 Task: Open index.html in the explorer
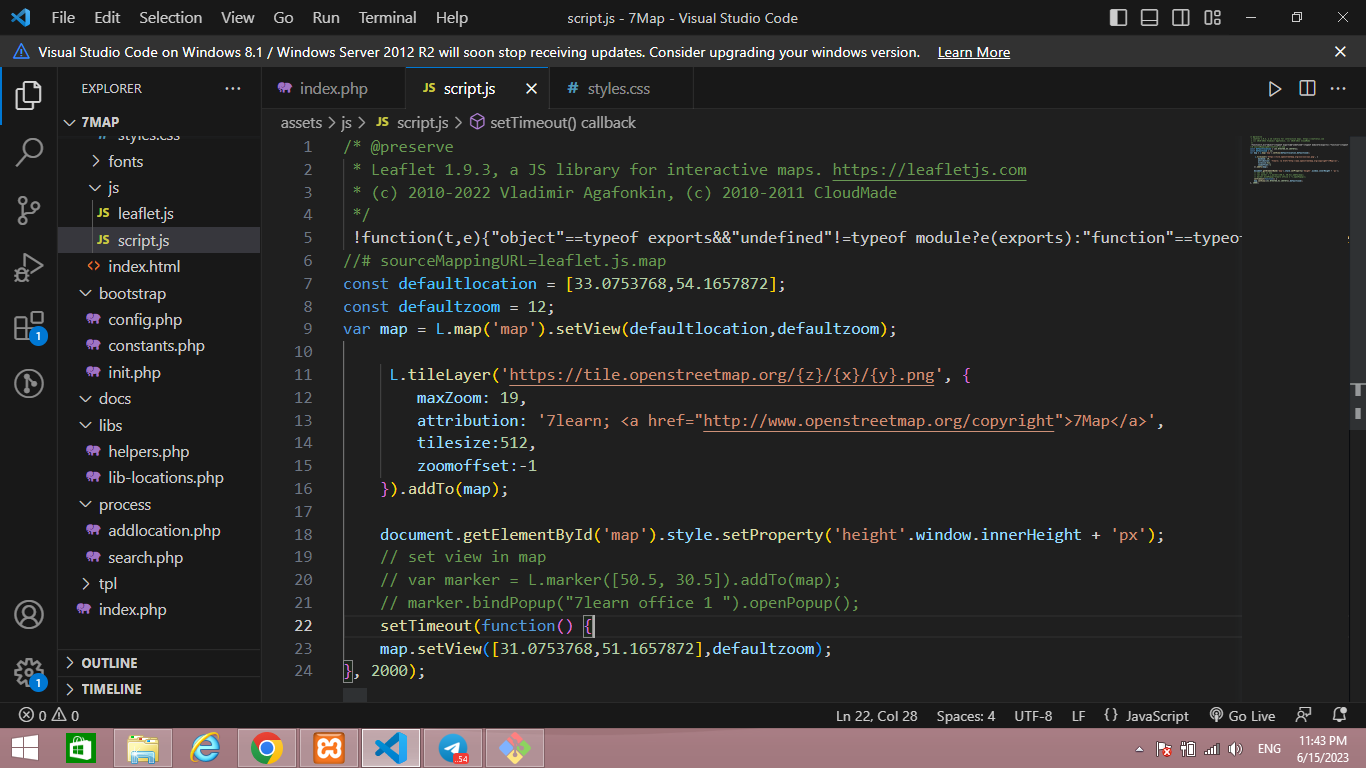point(144,267)
